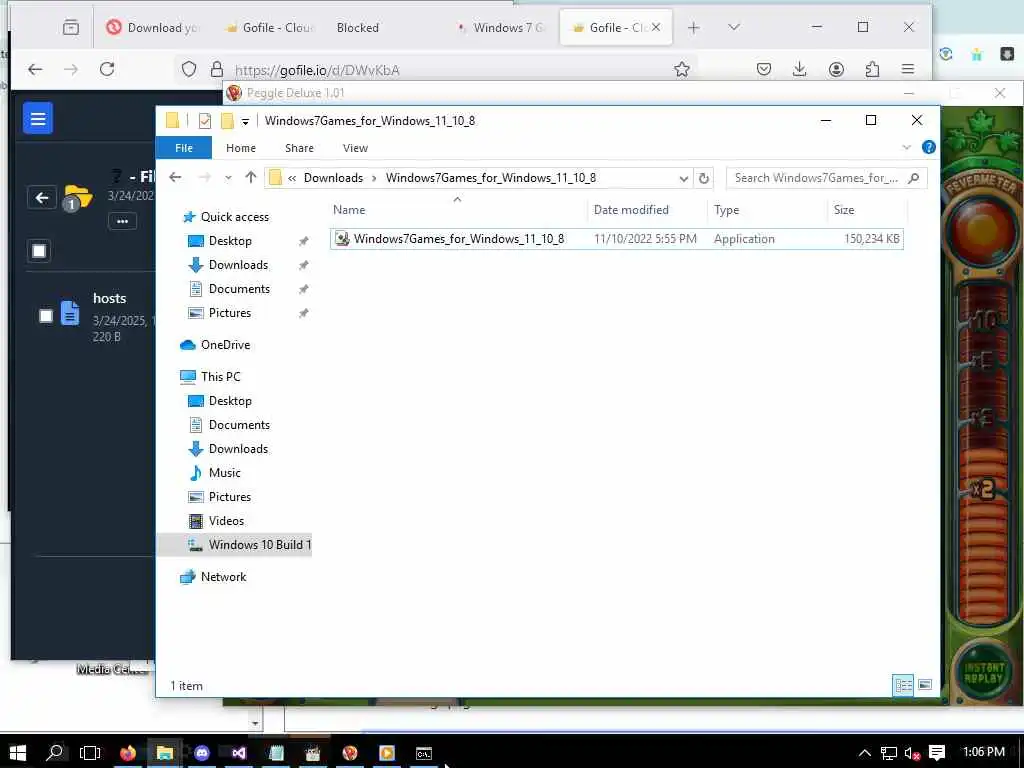The image size is (1024, 768).
Task: Sort by Type column header
Action: coord(767,210)
